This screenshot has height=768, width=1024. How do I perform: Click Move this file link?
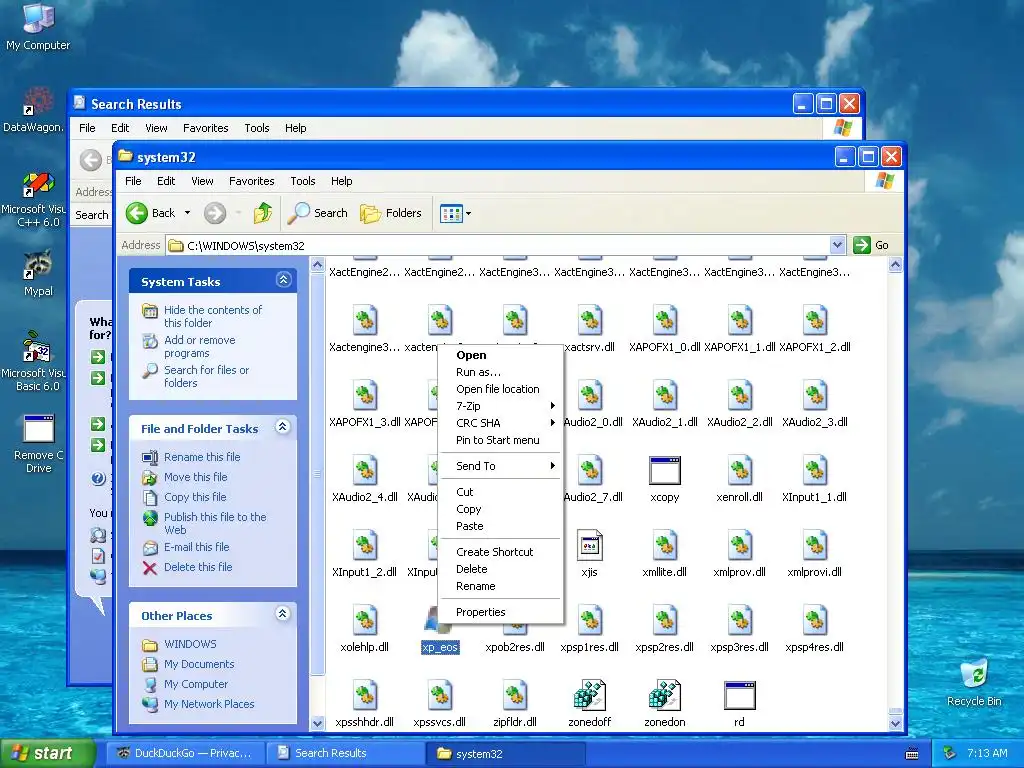pyautogui.click(x=195, y=477)
